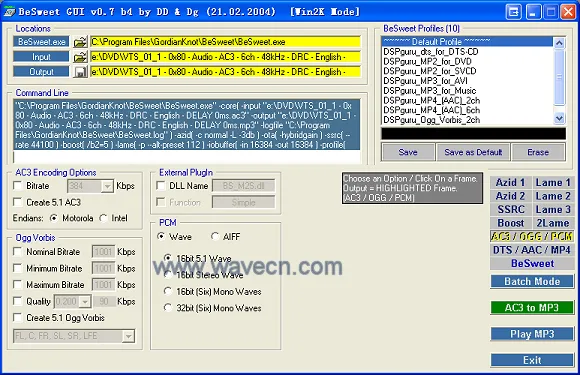Screen dimensions: 580x375
Task: Open the Ogg quality 0.200 dropdown
Action: pyautogui.click(x=85, y=302)
